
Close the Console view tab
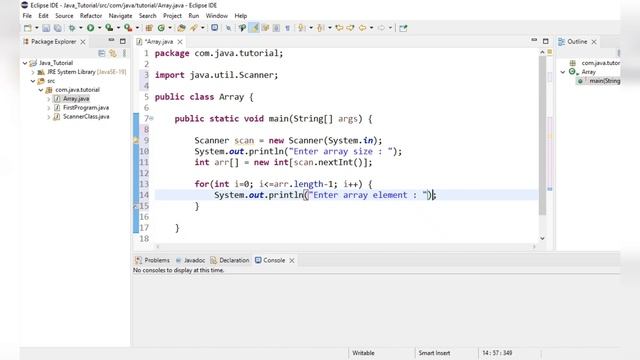coord(292,260)
